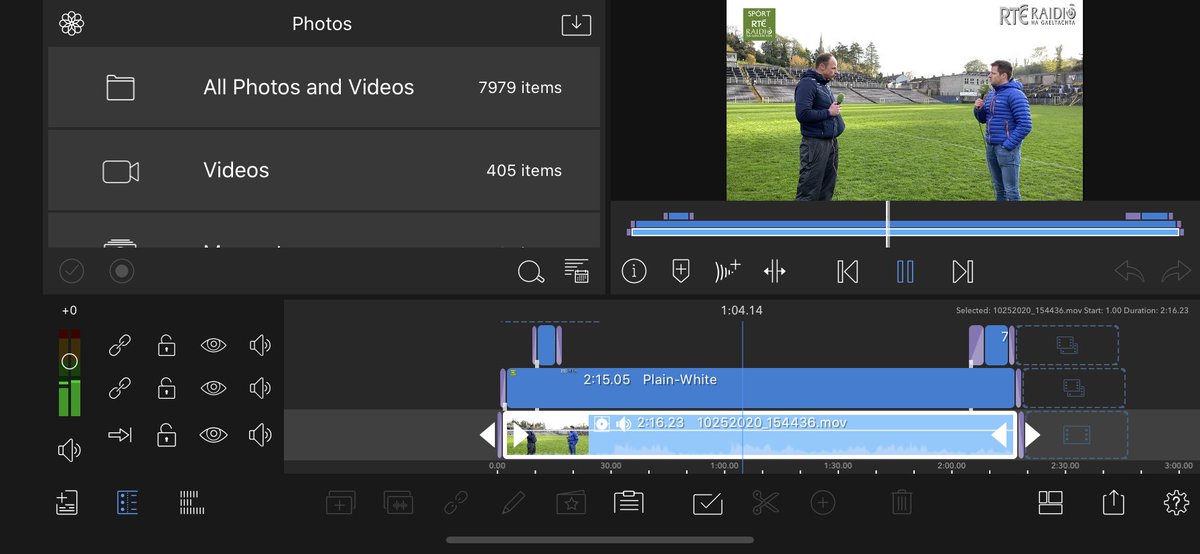Open the Videos album with 405 items
This screenshot has height=554, width=1200.
point(324,170)
